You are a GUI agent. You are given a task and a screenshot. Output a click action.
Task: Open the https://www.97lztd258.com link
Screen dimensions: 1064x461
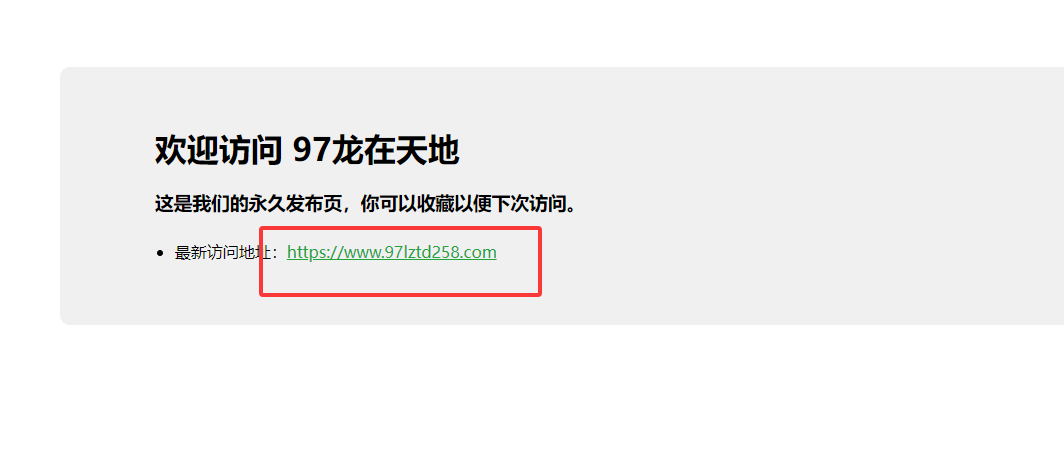pos(392,253)
